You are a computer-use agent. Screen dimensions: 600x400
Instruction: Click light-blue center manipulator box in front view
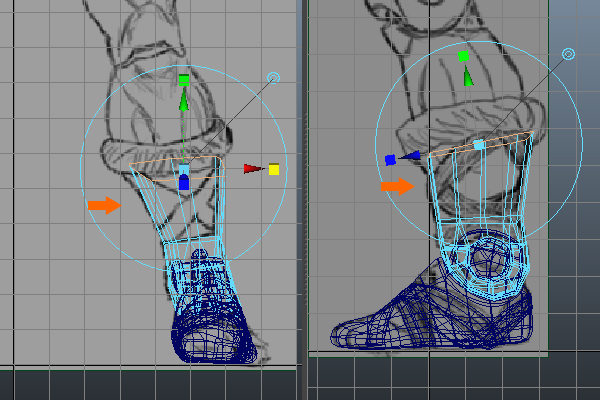[184, 170]
